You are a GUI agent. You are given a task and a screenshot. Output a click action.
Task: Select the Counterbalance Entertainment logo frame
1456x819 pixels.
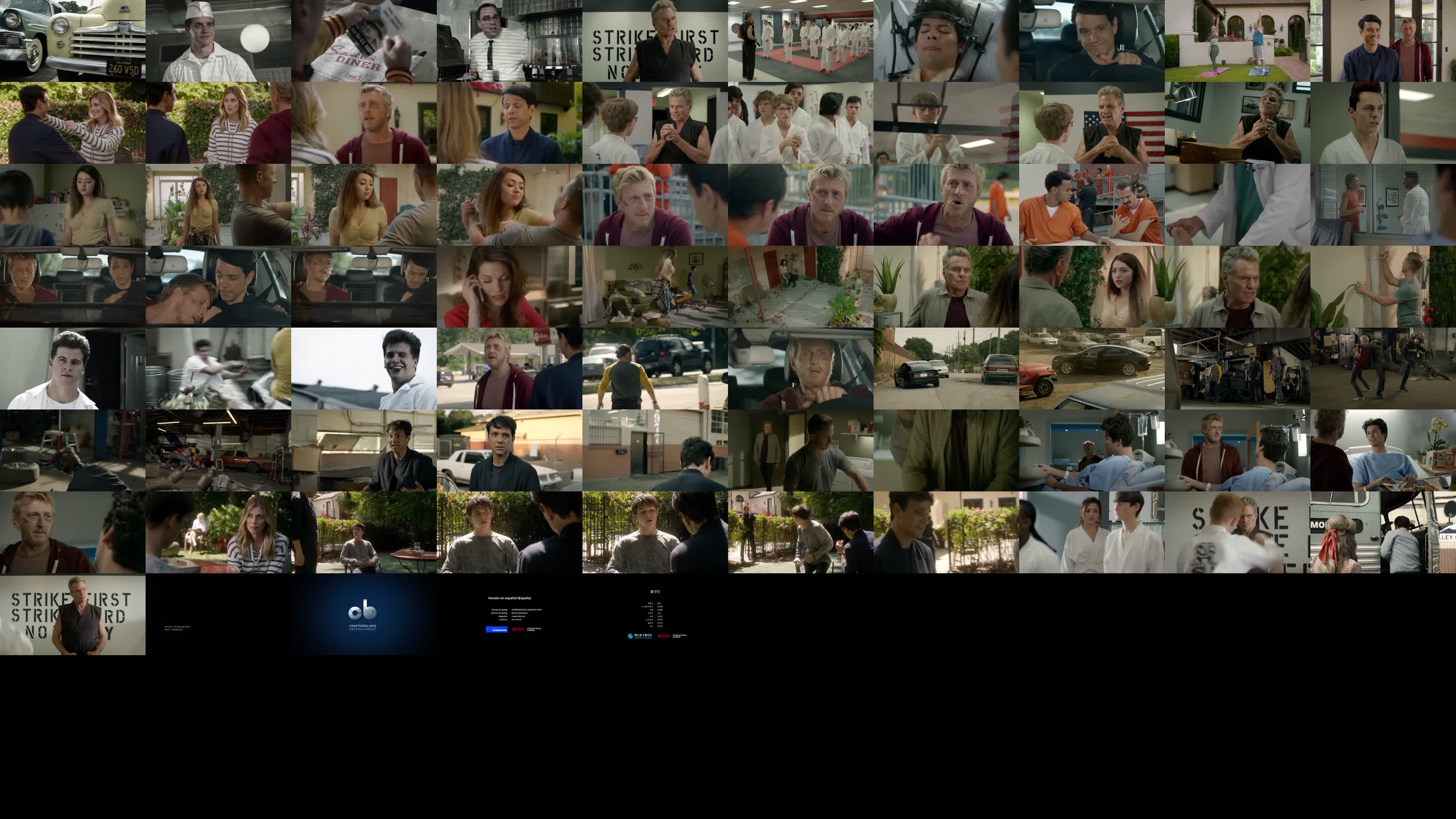coord(364,615)
